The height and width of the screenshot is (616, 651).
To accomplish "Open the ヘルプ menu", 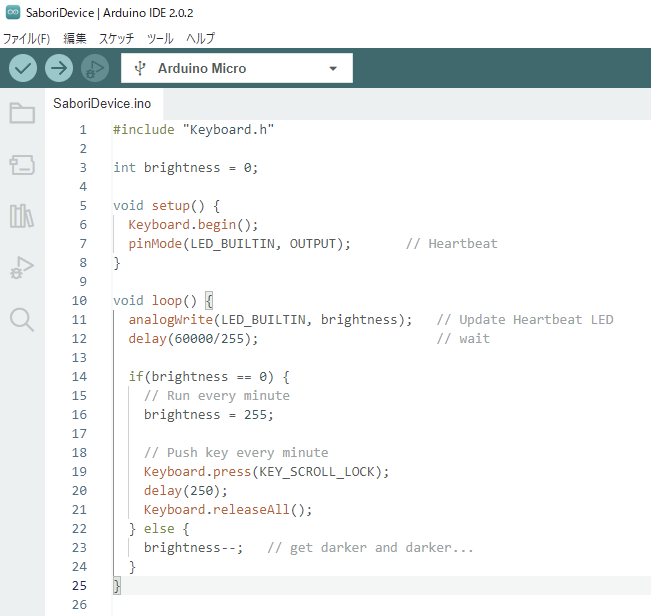I will coord(201,39).
